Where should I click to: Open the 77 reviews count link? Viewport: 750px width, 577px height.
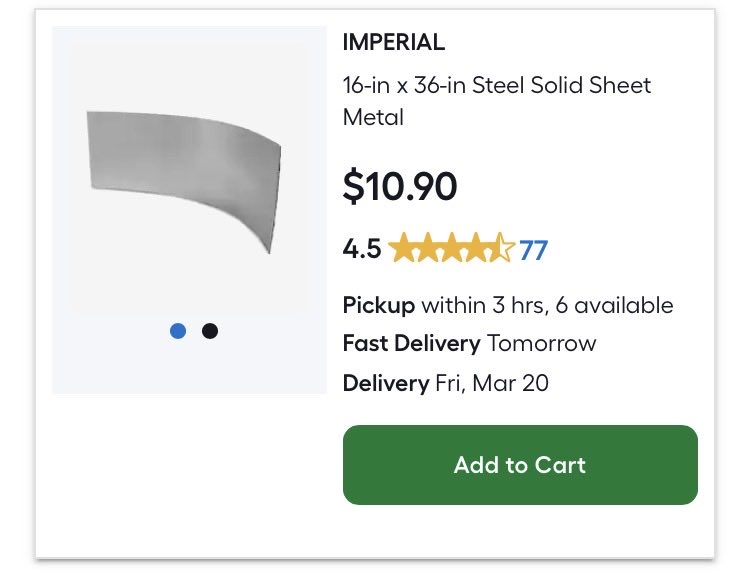point(533,250)
